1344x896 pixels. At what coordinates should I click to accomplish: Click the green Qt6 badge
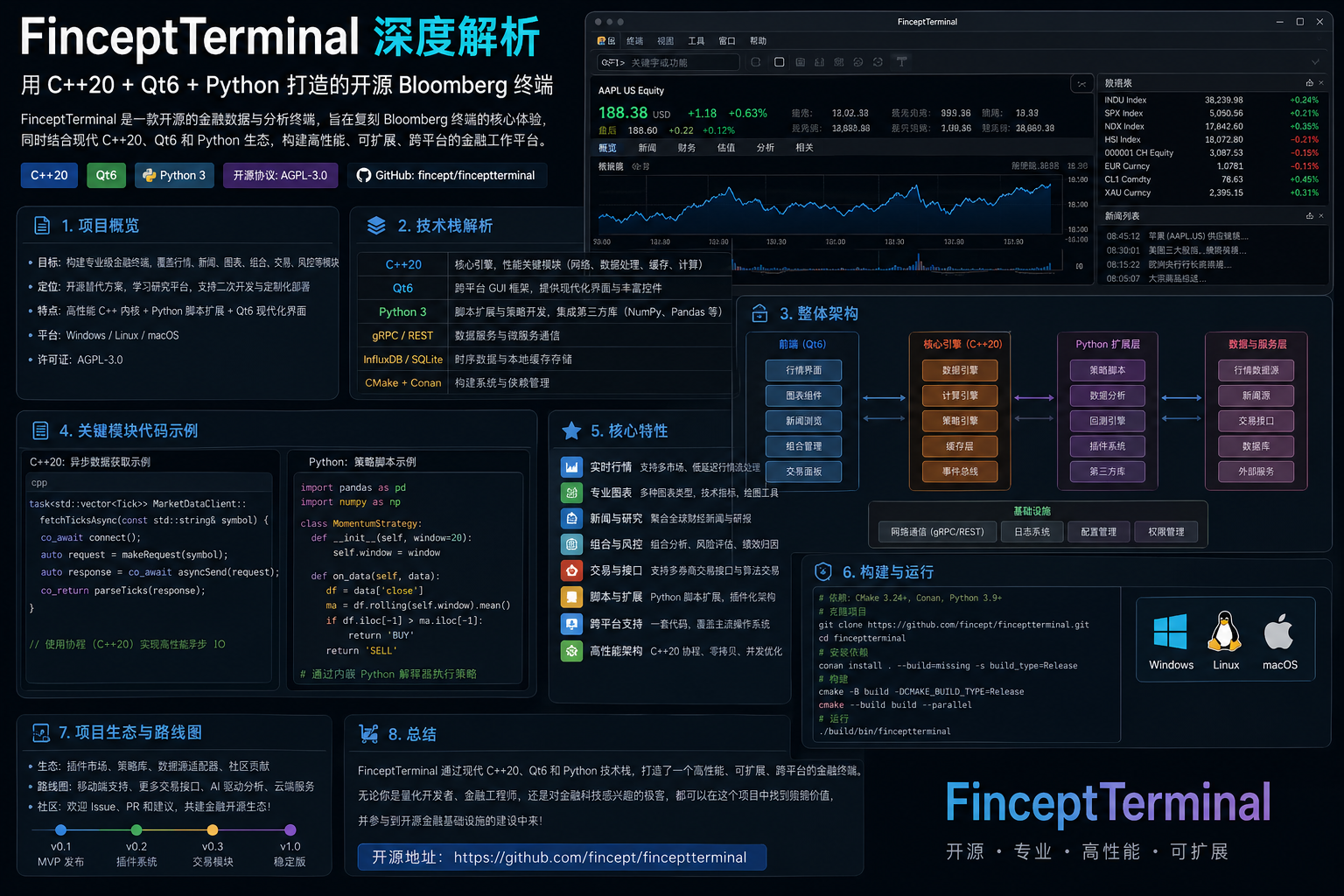click(106, 175)
